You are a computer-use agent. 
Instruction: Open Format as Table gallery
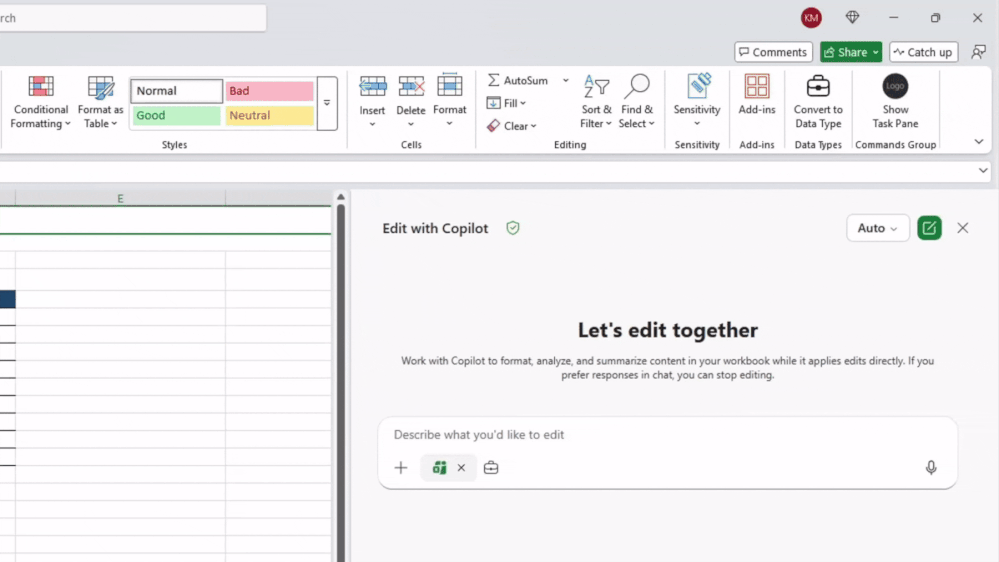(x=100, y=102)
